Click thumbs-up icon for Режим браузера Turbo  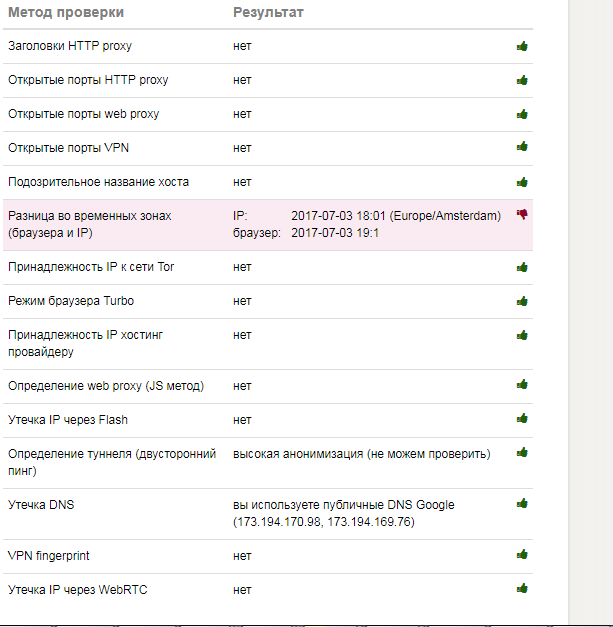522,301
